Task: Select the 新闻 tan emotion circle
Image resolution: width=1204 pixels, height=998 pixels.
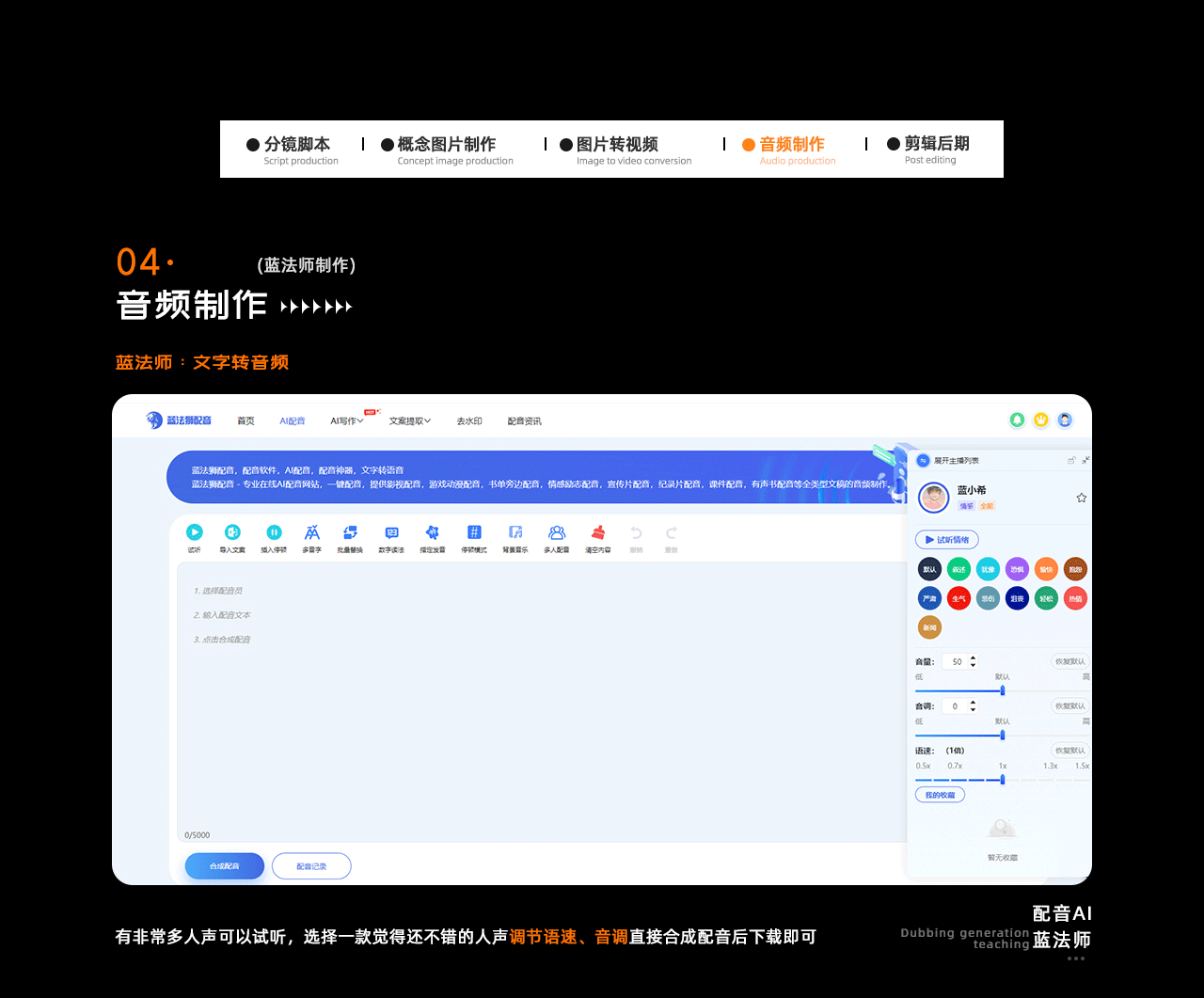Action: pyautogui.click(x=929, y=627)
